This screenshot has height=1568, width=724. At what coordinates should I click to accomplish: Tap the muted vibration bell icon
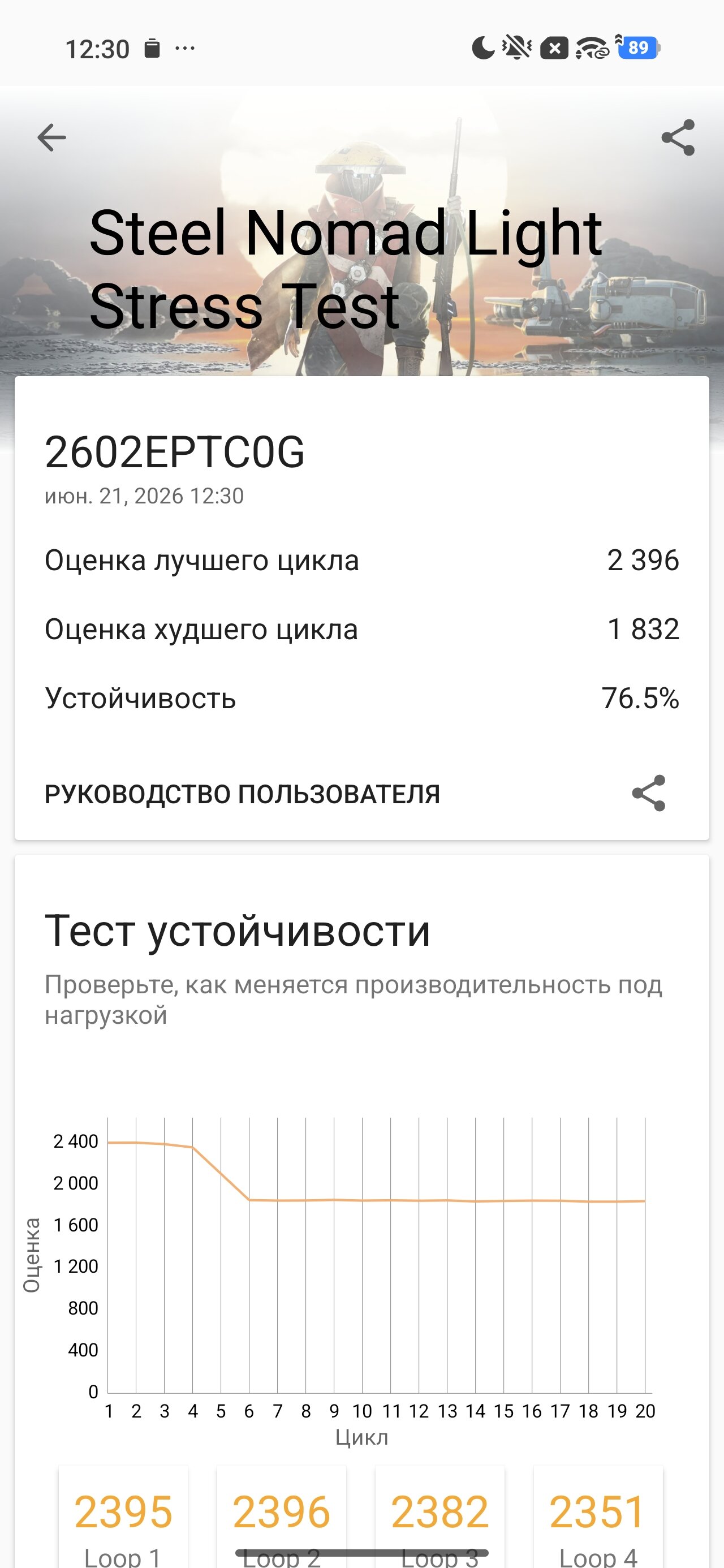[x=517, y=48]
